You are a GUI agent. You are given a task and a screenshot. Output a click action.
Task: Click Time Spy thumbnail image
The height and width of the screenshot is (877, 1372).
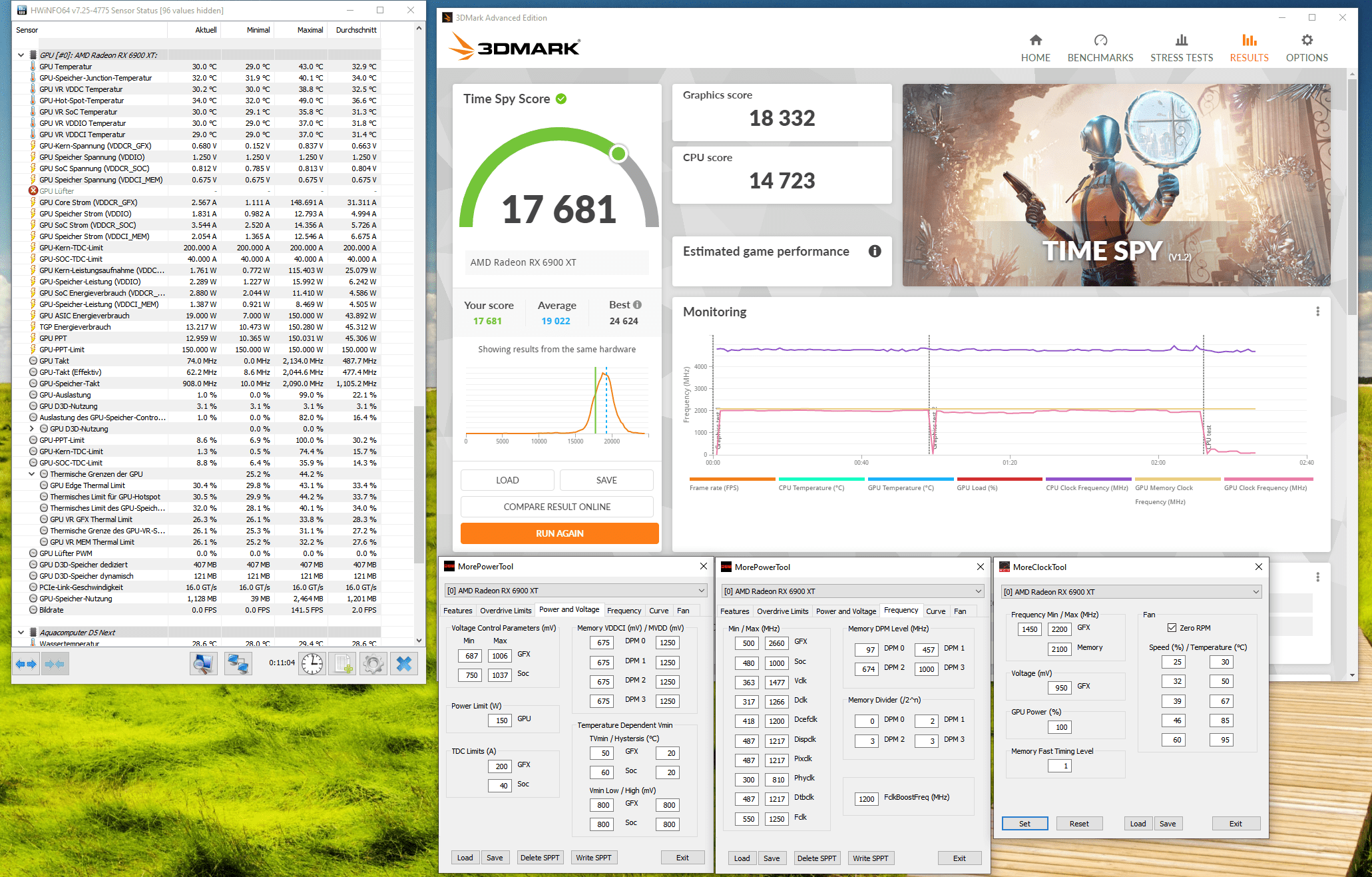pyautogui.click(x=1116, y=185)
